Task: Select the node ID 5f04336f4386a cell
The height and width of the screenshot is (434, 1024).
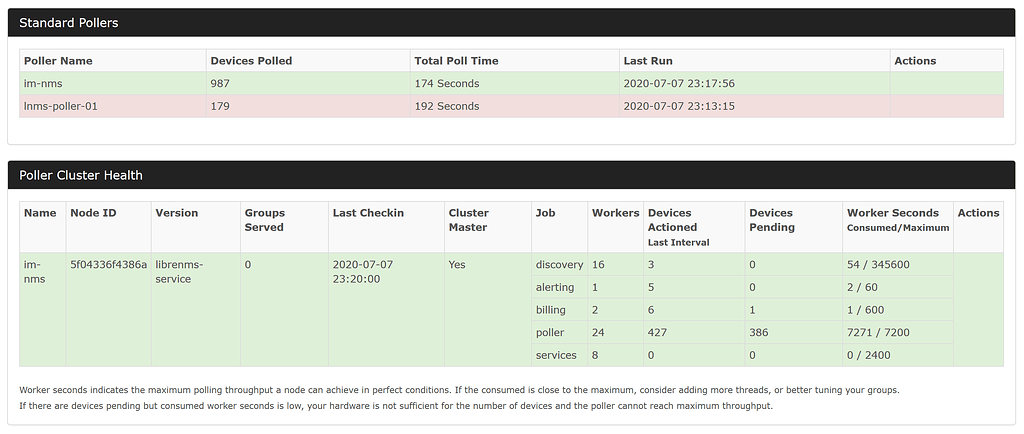Action: coord(108,265)
